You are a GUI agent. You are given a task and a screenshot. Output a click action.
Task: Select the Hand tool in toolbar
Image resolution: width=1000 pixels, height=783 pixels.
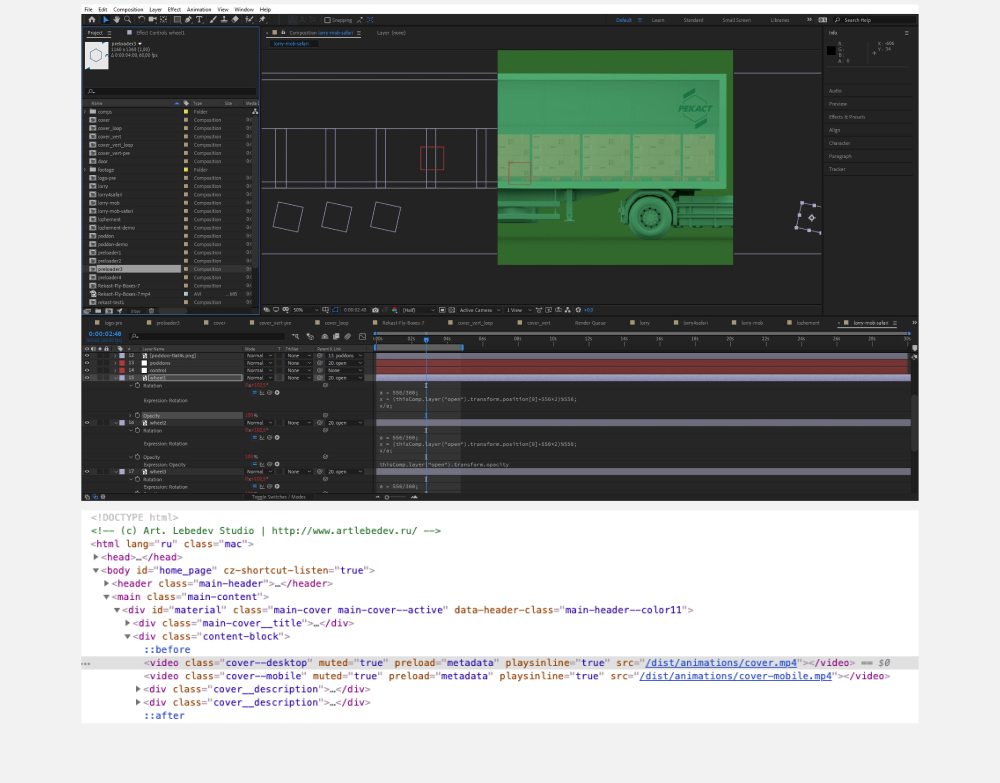(116, 19)
